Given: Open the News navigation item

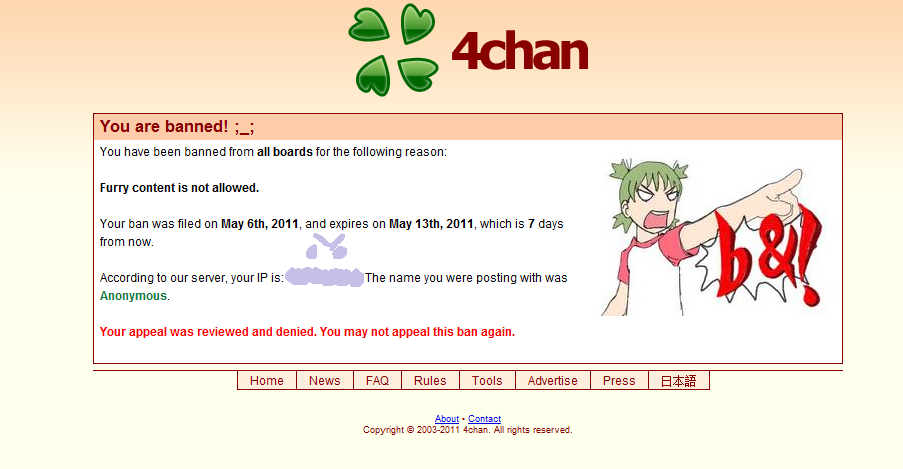Looking at the screenshot, I should click(x=325, y=381).
